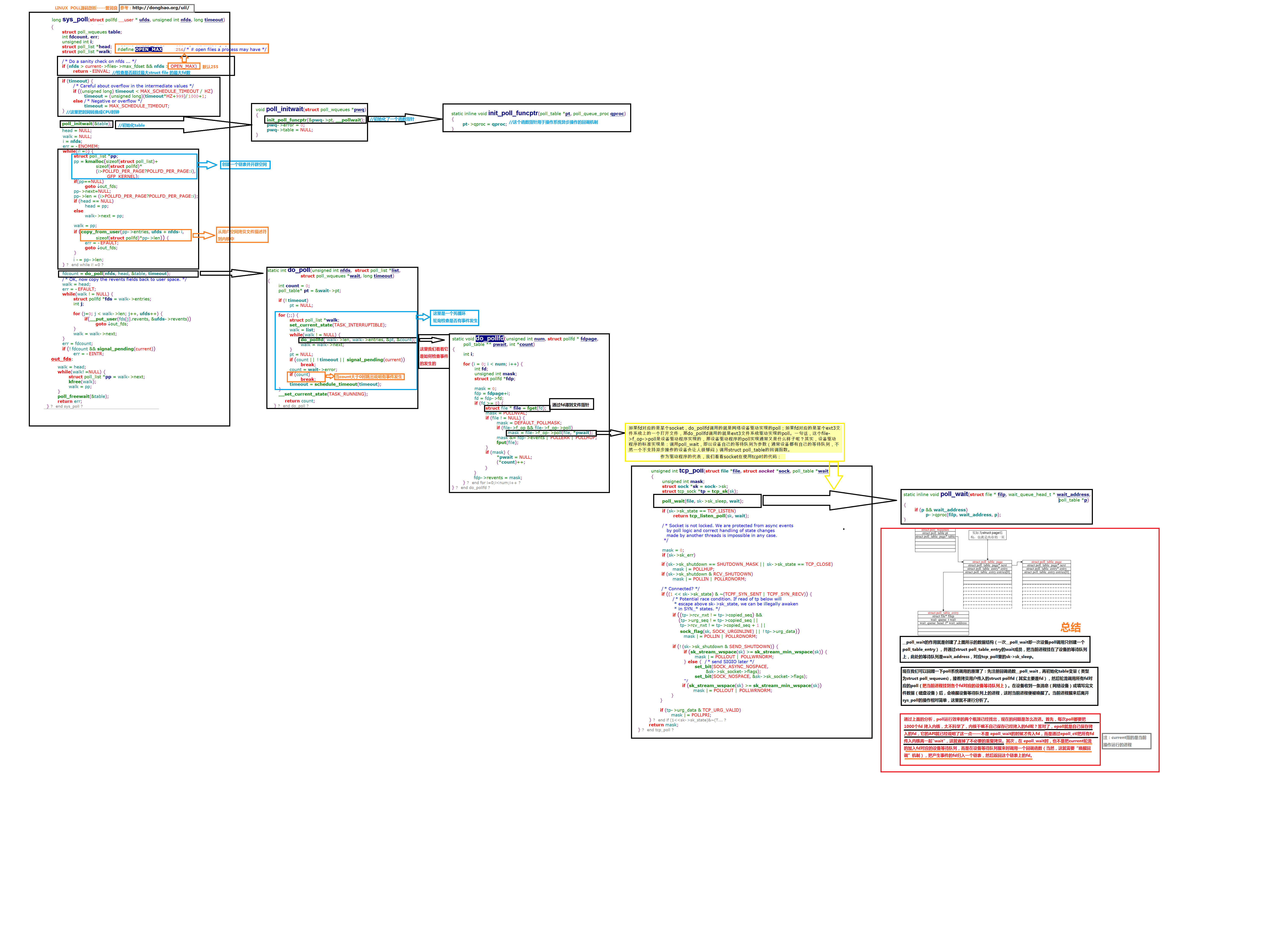1288x940 pixels.
Task: Click the '当count大于0时跳出说明有事件发生' annotation
Action: 369,377
